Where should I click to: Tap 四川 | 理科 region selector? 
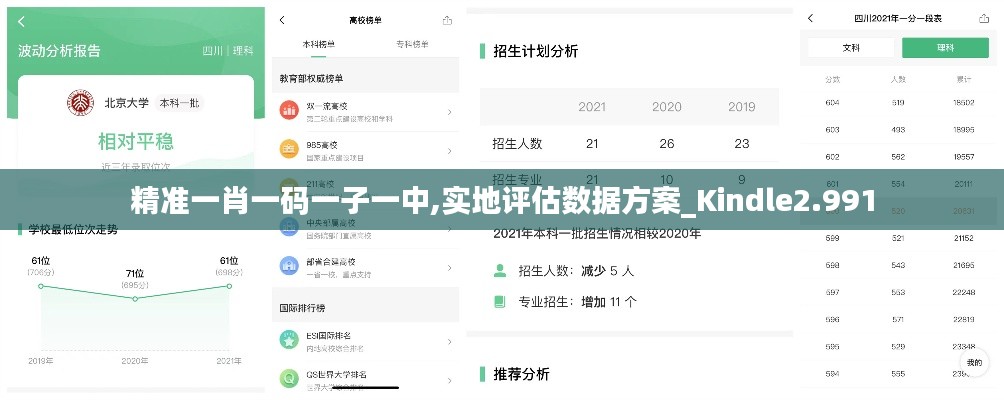pos(227,51)
